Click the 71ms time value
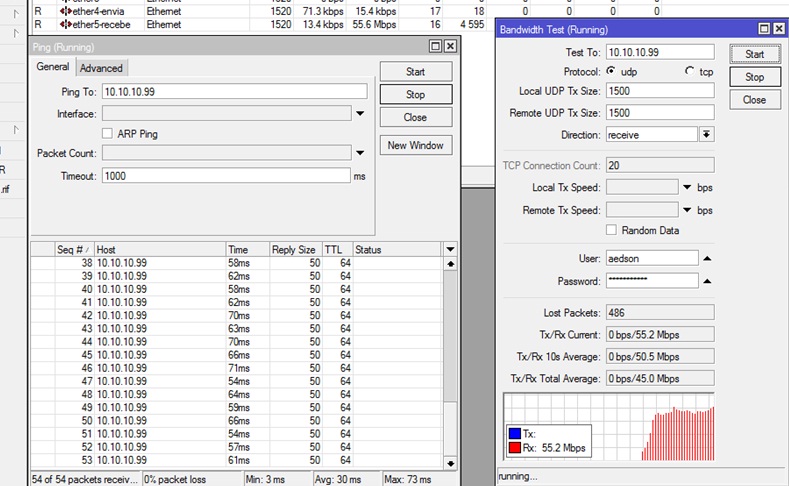 (239, 368)
